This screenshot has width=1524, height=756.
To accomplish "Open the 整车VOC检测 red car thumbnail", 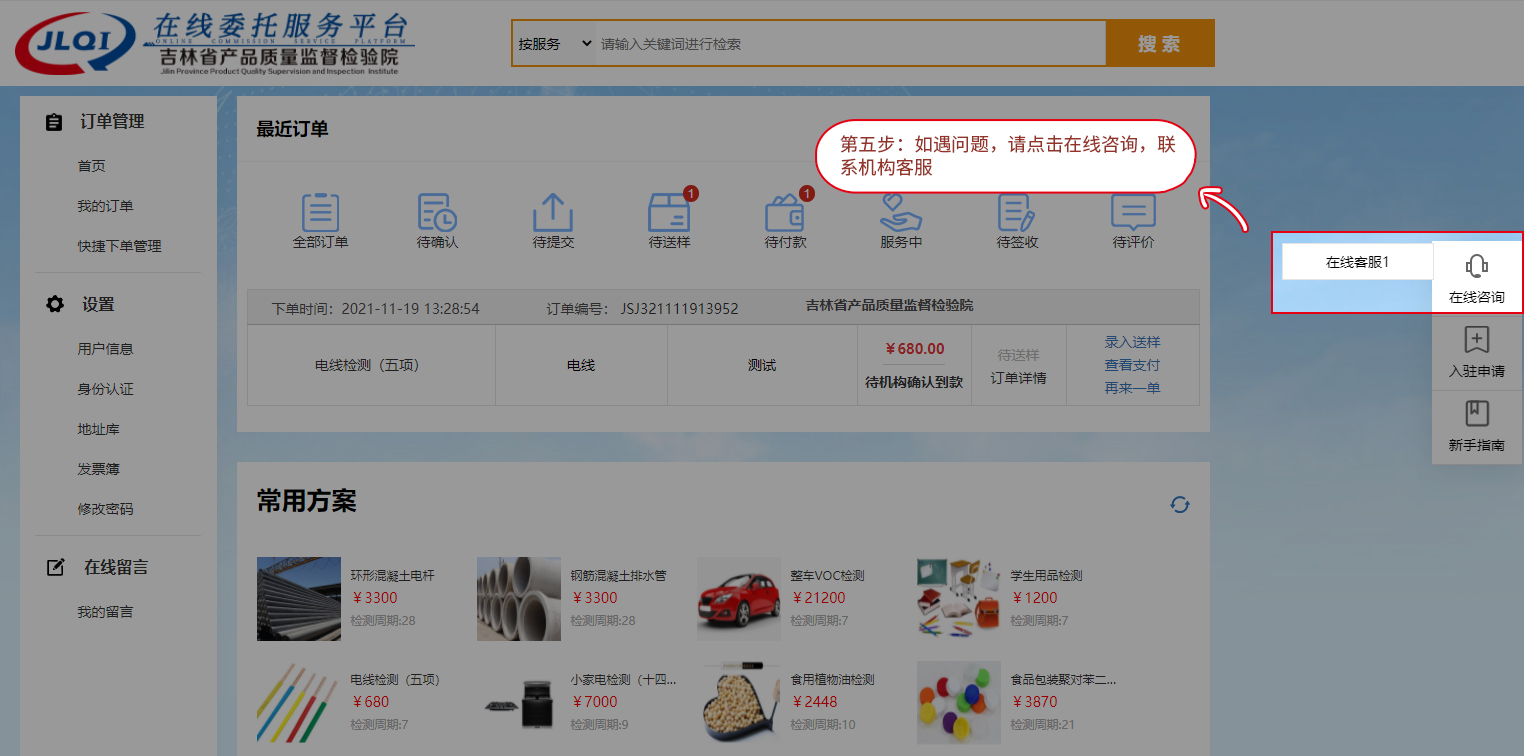I will click(x=738, y=599).
